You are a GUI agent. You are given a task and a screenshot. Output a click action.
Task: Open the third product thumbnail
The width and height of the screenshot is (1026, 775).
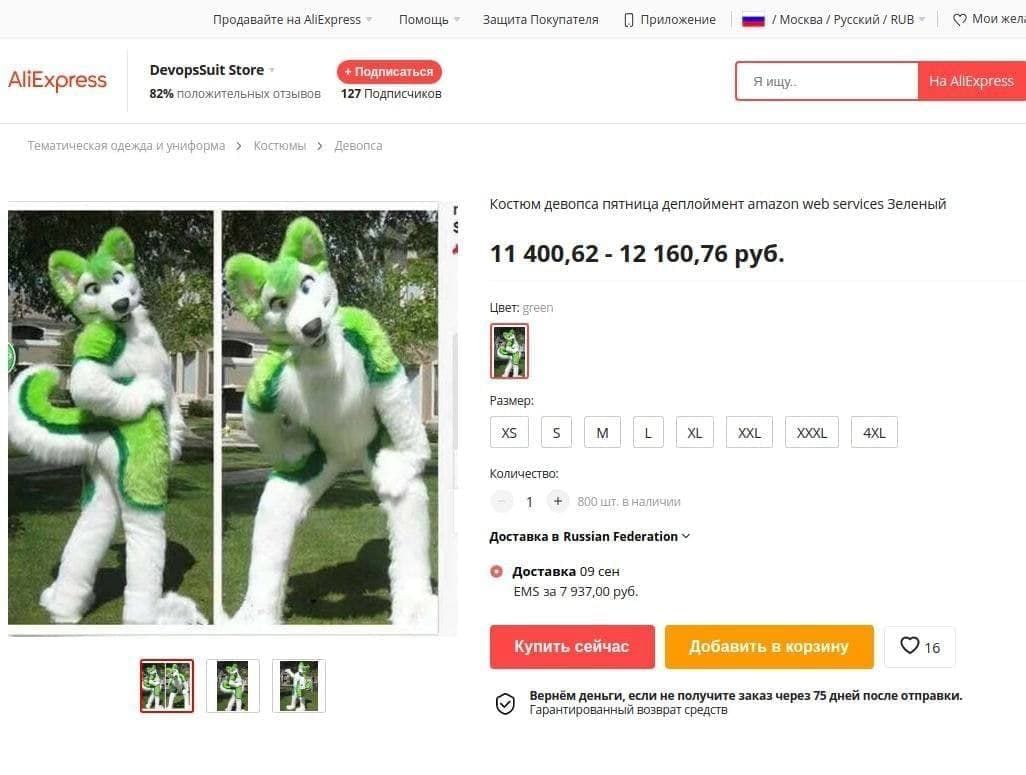pos(298,686)
